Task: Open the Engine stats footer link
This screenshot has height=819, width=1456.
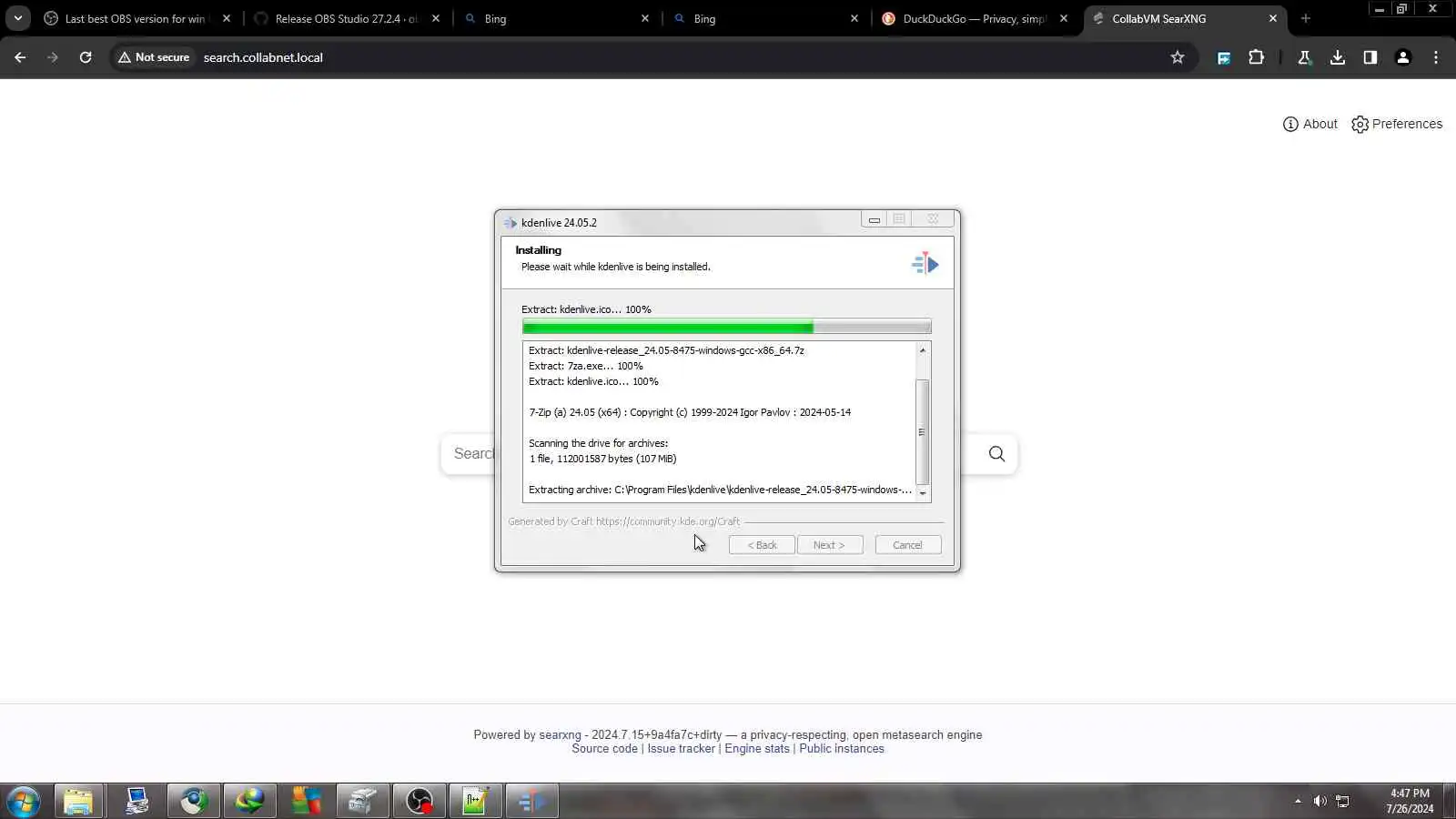Action: pyautogui.click(x=757, y=749)
